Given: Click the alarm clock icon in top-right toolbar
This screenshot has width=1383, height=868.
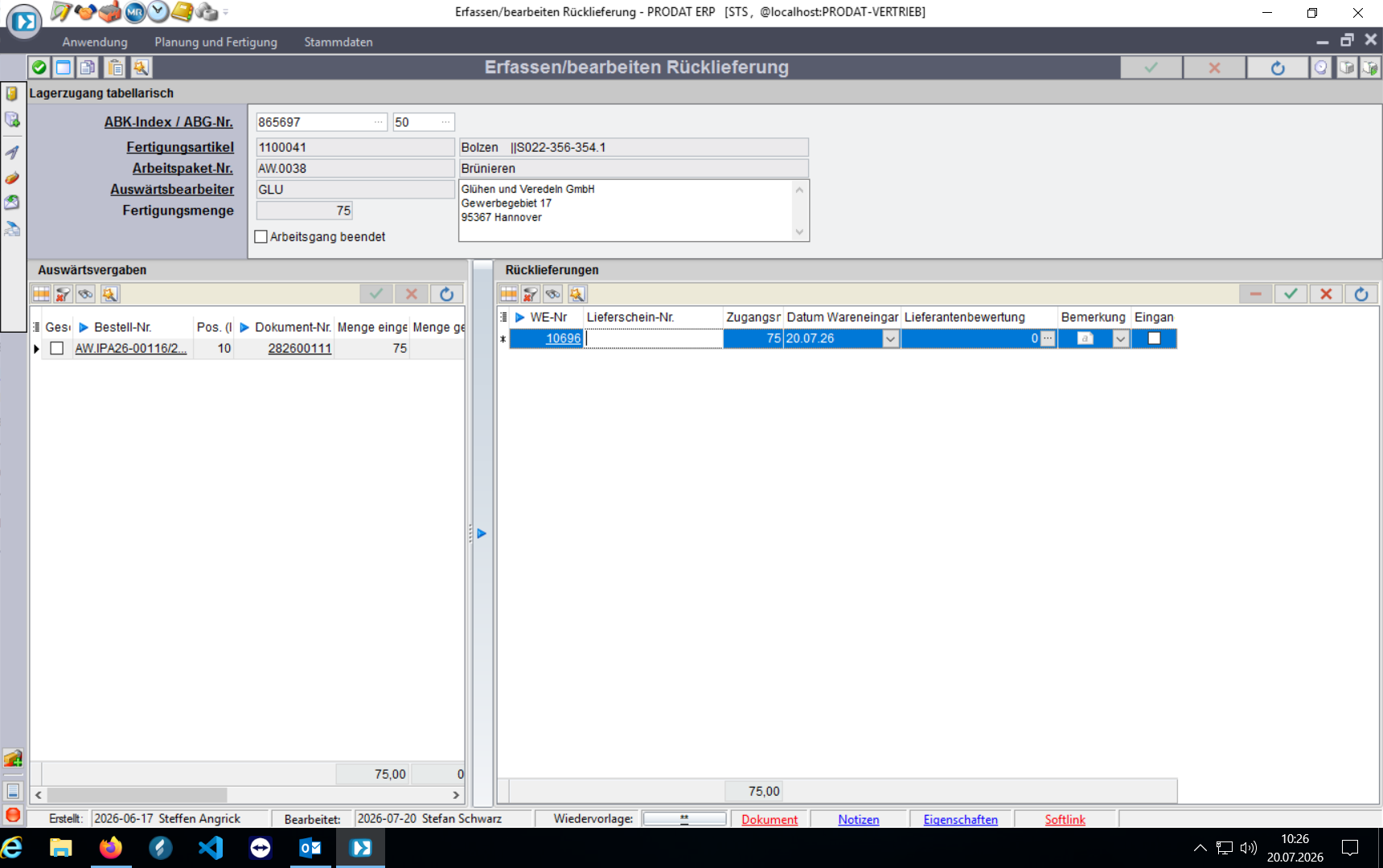Looking at the screenshot, I should coord(1321,68).
